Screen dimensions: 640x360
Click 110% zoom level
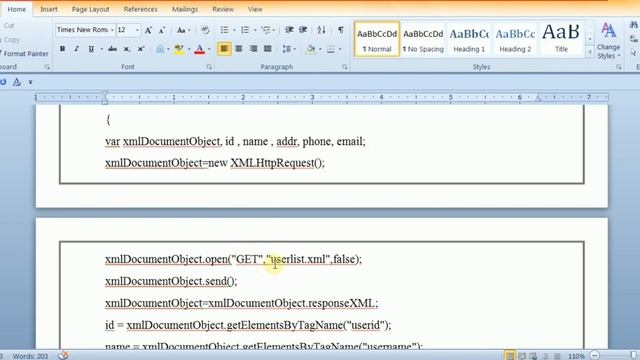pyautogui.click(x=576, y=356)
